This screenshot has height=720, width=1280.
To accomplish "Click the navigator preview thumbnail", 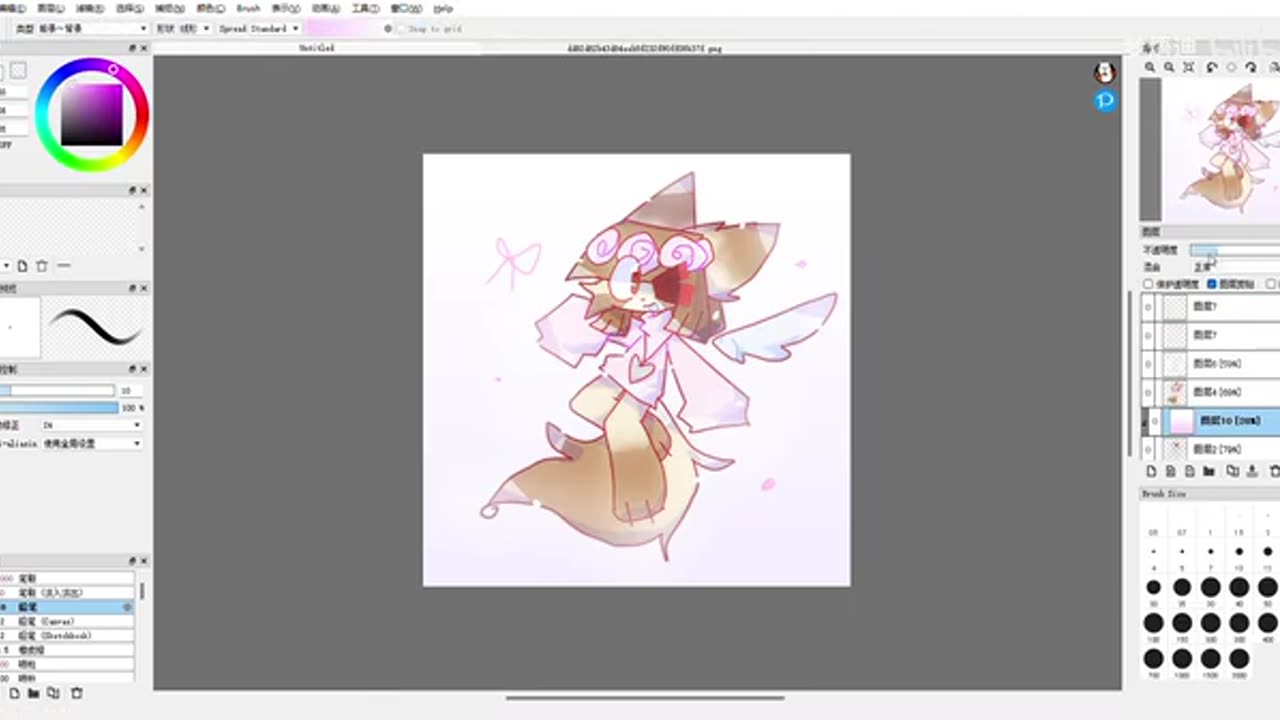I will click(1221, 150).
